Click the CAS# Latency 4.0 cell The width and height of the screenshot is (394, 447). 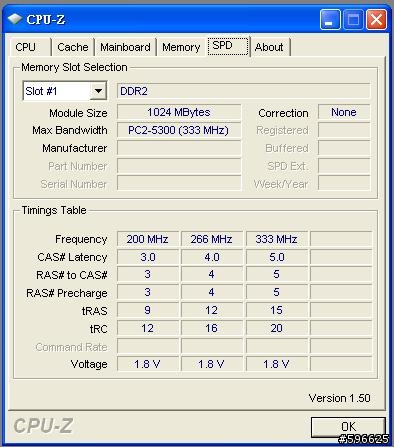(x=212, y=257)
